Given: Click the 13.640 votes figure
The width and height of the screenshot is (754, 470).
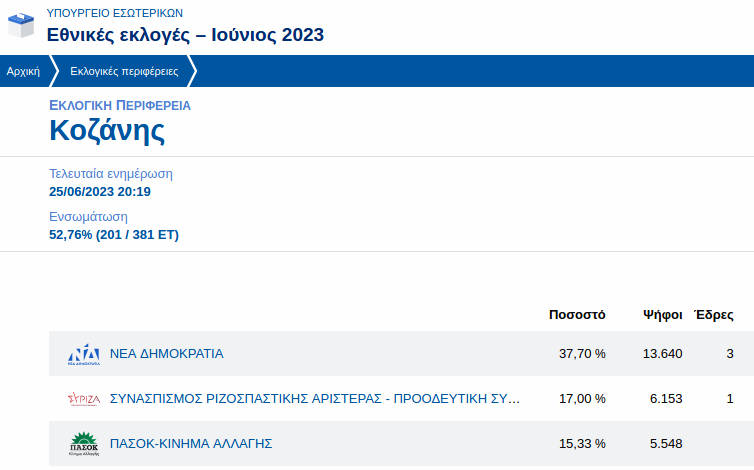Looking at the screenshot, I should [662, 354].
